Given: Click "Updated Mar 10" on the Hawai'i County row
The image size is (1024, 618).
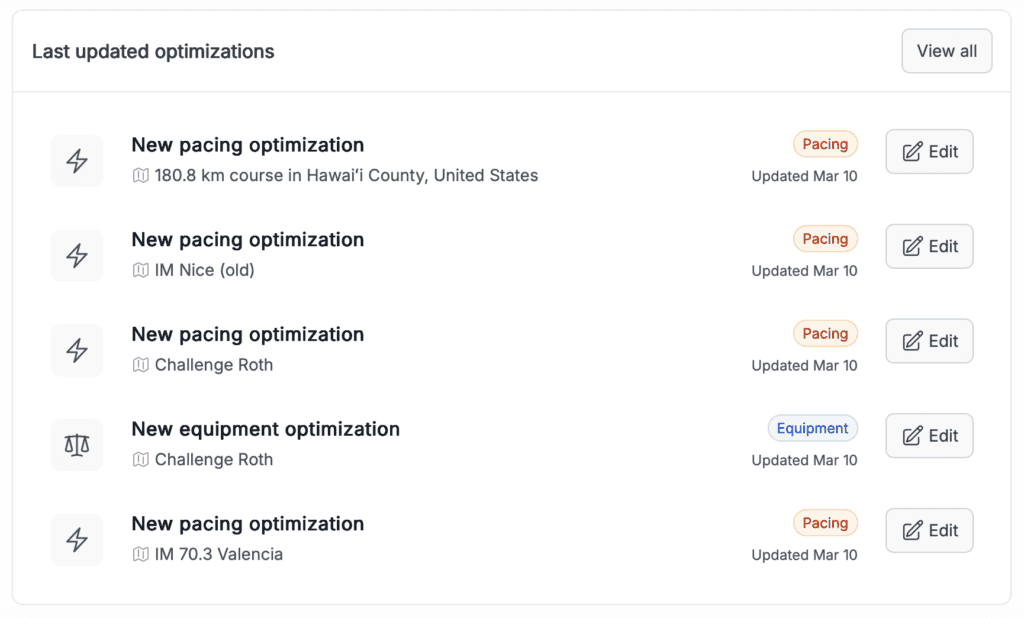Looking at the screenshot, I should (x=804, y=176).
